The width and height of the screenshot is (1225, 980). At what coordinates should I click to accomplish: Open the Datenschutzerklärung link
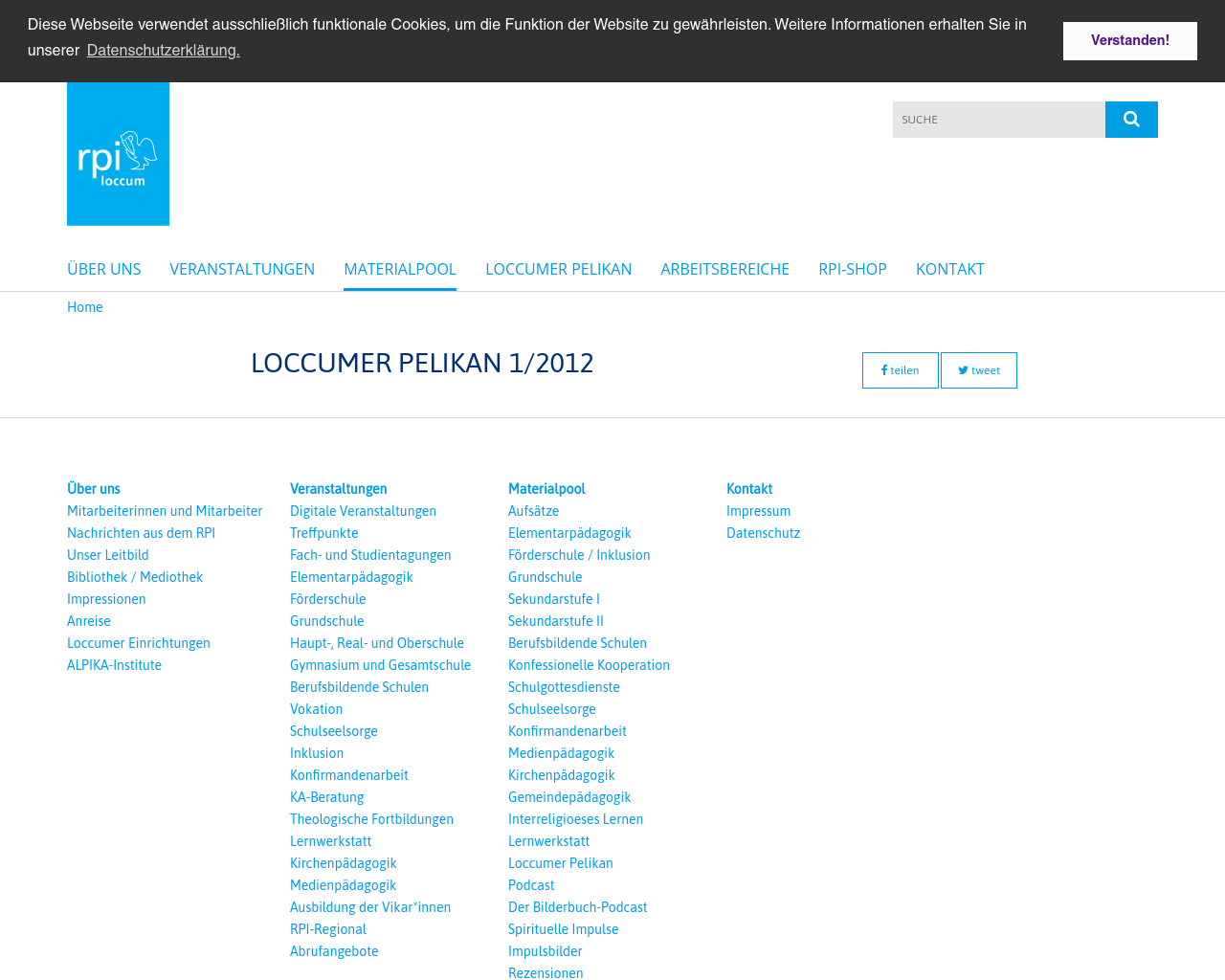point(163,51)
